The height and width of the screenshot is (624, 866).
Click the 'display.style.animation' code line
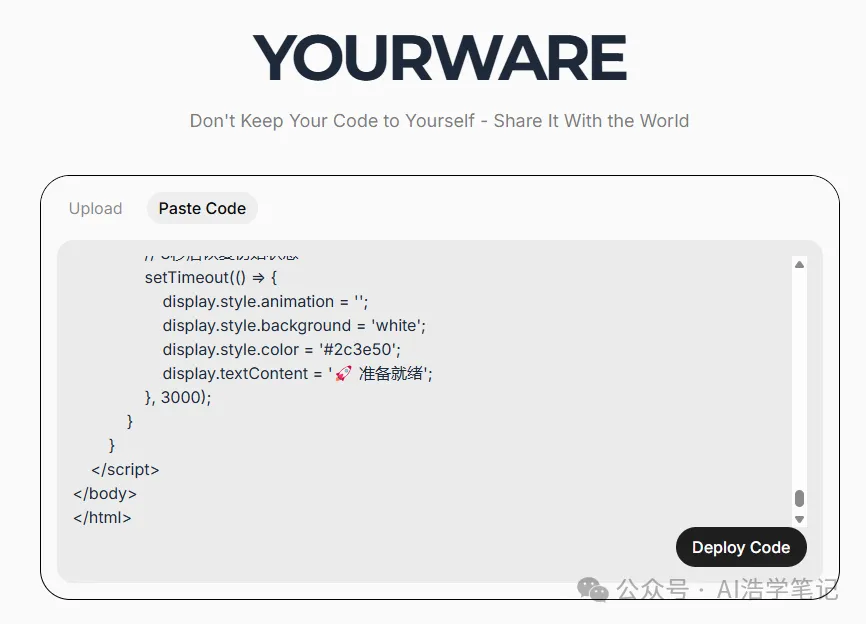(x=265, y=302)
